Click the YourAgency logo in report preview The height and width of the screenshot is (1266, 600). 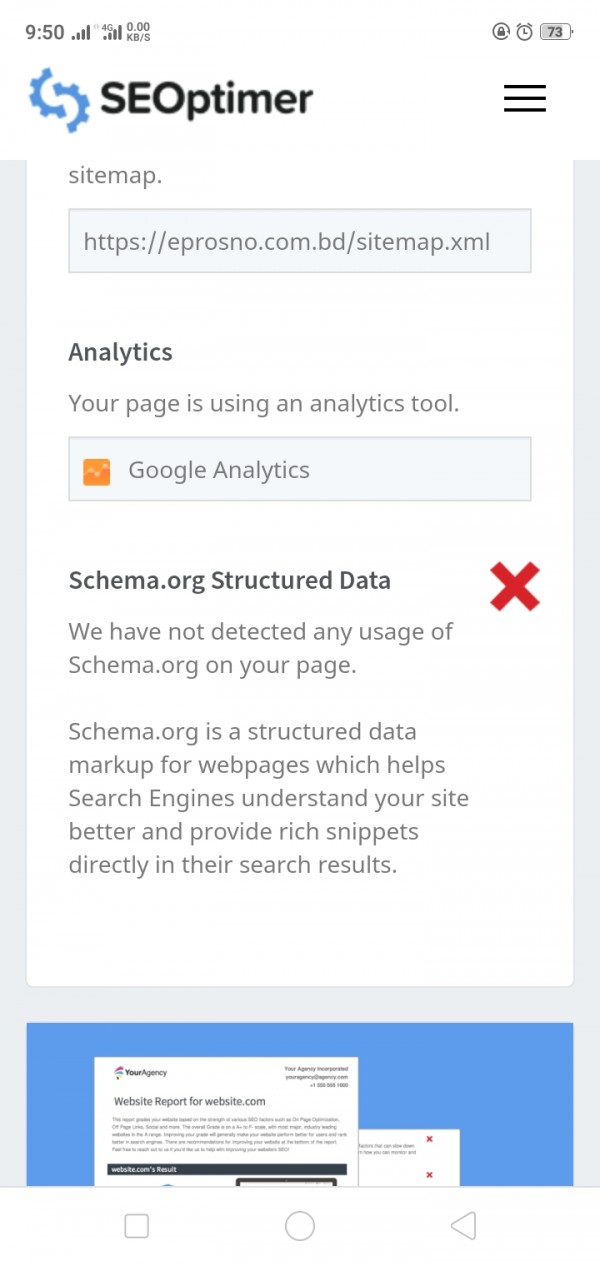tap(142, 1072)
